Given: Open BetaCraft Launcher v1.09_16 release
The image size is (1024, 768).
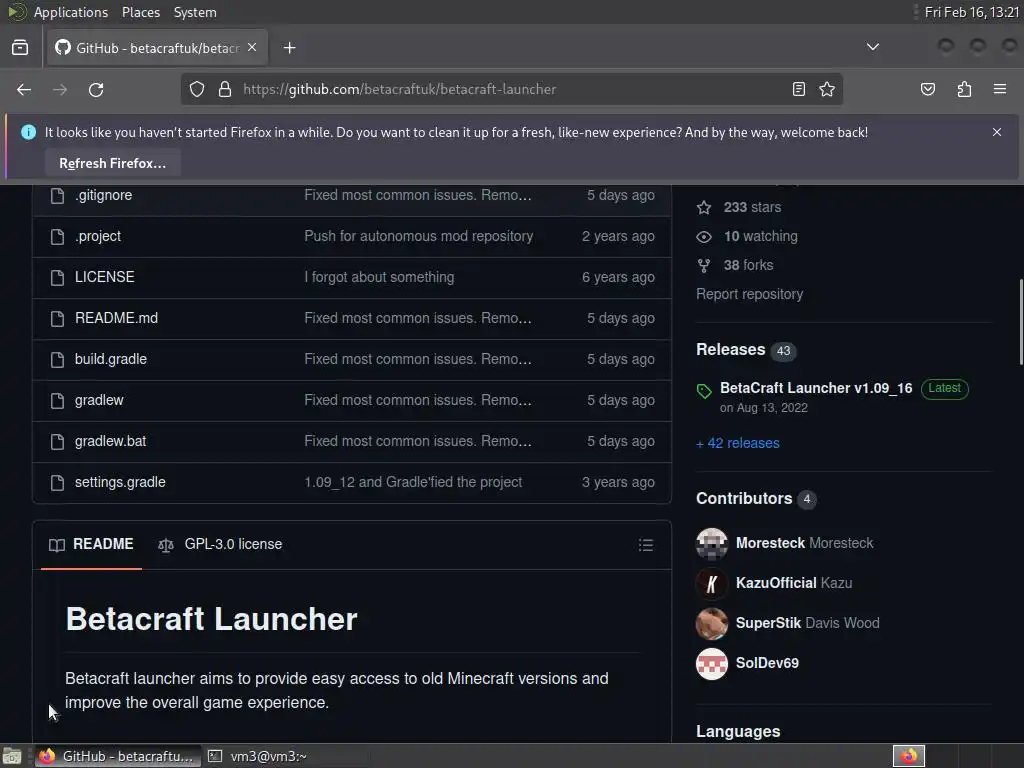Looking at the screenshot, I should point(816,388).
